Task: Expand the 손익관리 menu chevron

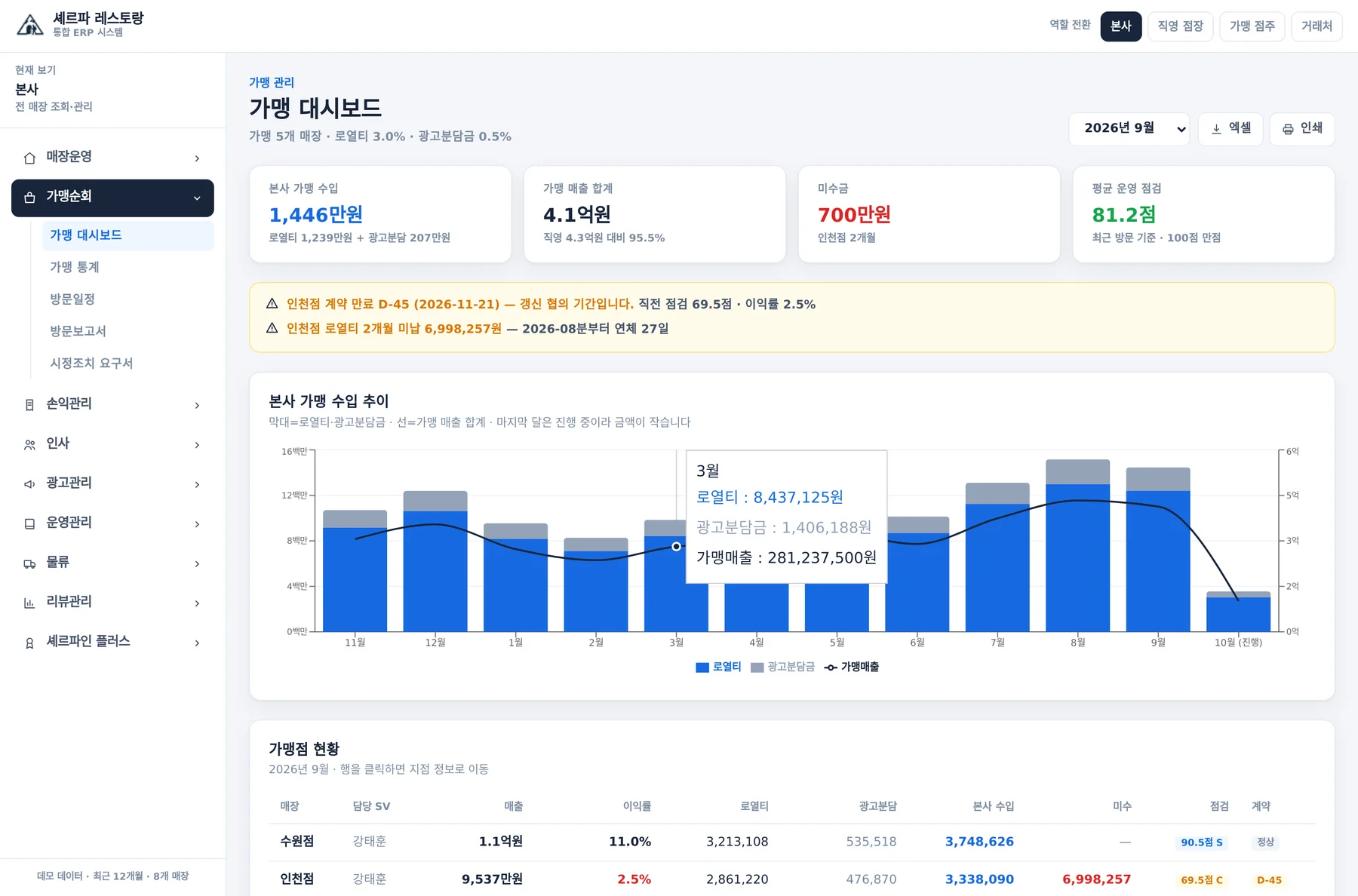Action: click(x=197, y=406)
